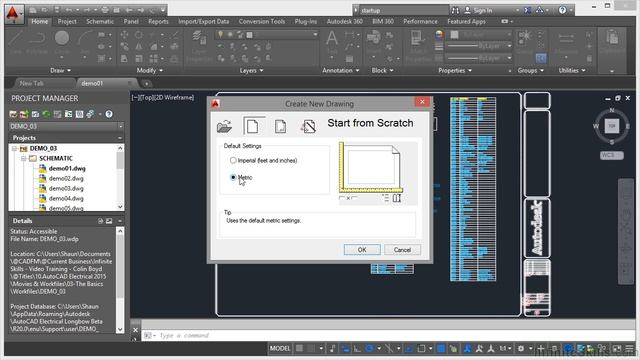
Task: Toggle polar tracking circle icon in status bar
Action: (370, 349)
